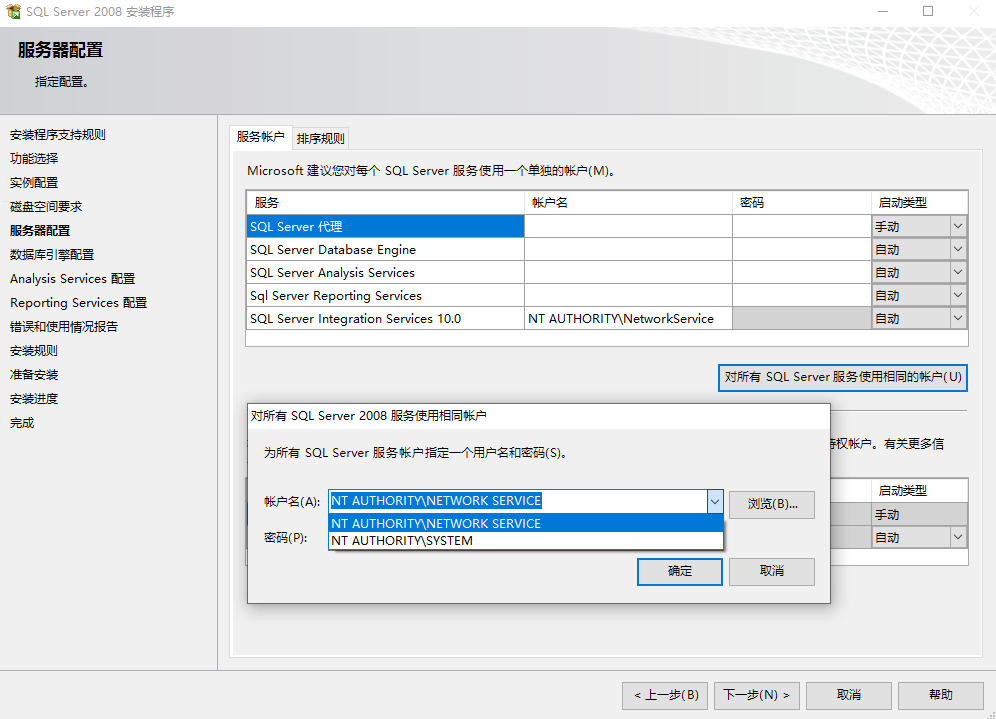Select the SQL Server Analysis Services row
The image size is (996, 719).
coord(386,272)
